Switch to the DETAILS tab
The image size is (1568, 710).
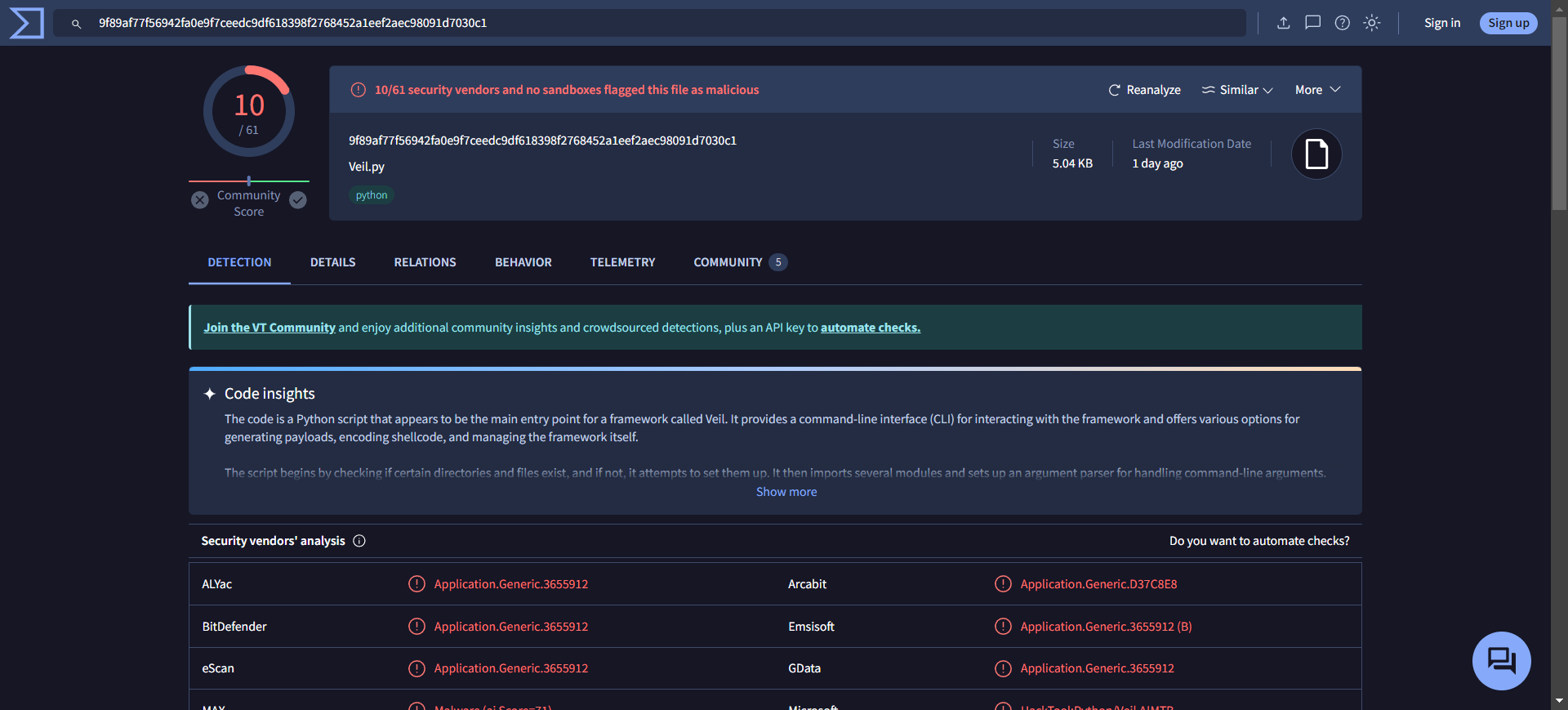point(332,262)
